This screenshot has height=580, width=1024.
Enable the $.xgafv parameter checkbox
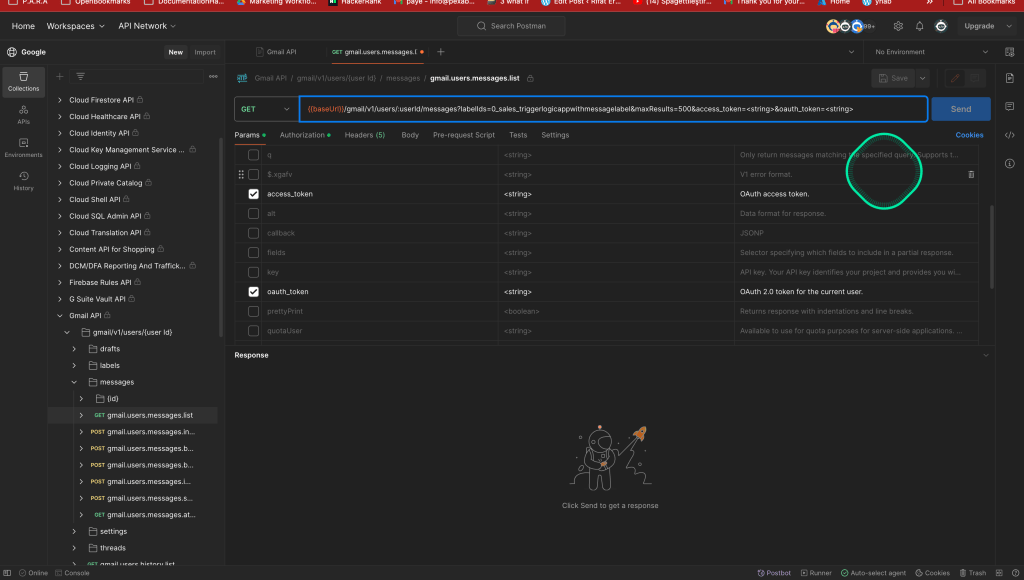click(x=253, y=174)
